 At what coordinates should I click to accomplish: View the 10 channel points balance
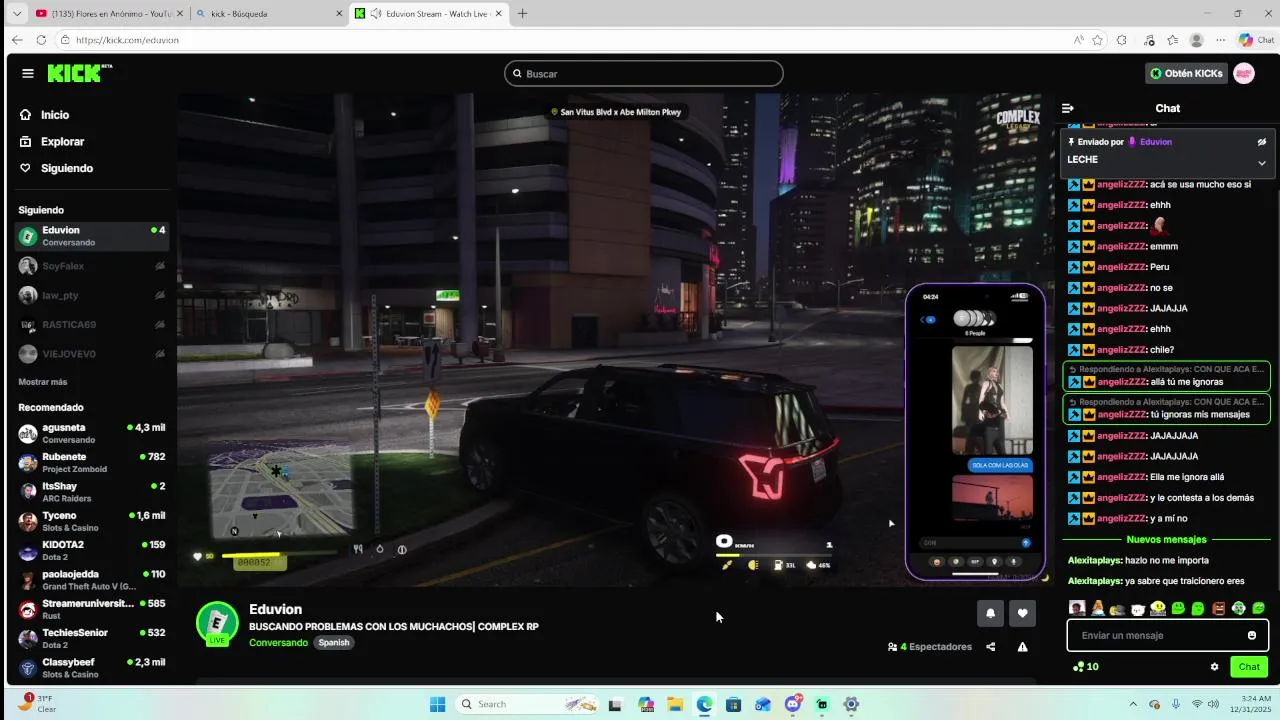click(1086, 667)
